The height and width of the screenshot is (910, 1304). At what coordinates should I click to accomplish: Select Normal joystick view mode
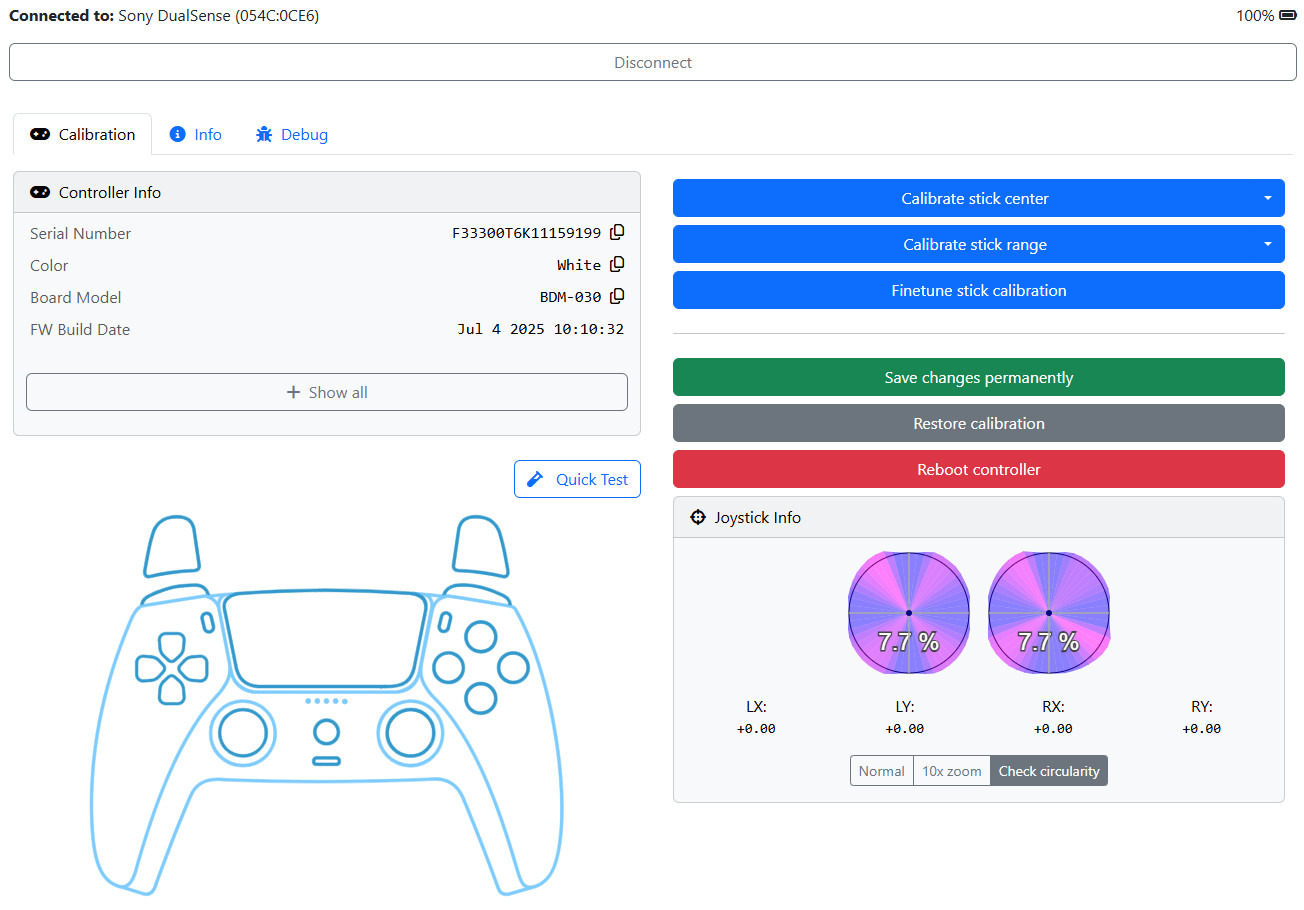click(882, 771)
